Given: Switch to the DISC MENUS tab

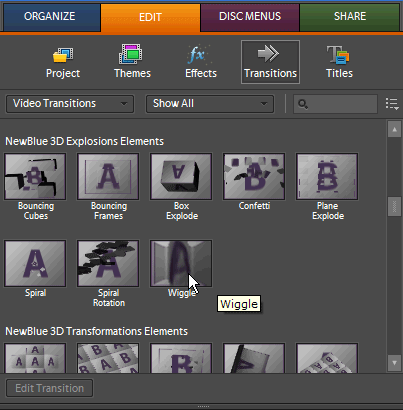Looking at the screenshot, I should (x=250, y=17).
